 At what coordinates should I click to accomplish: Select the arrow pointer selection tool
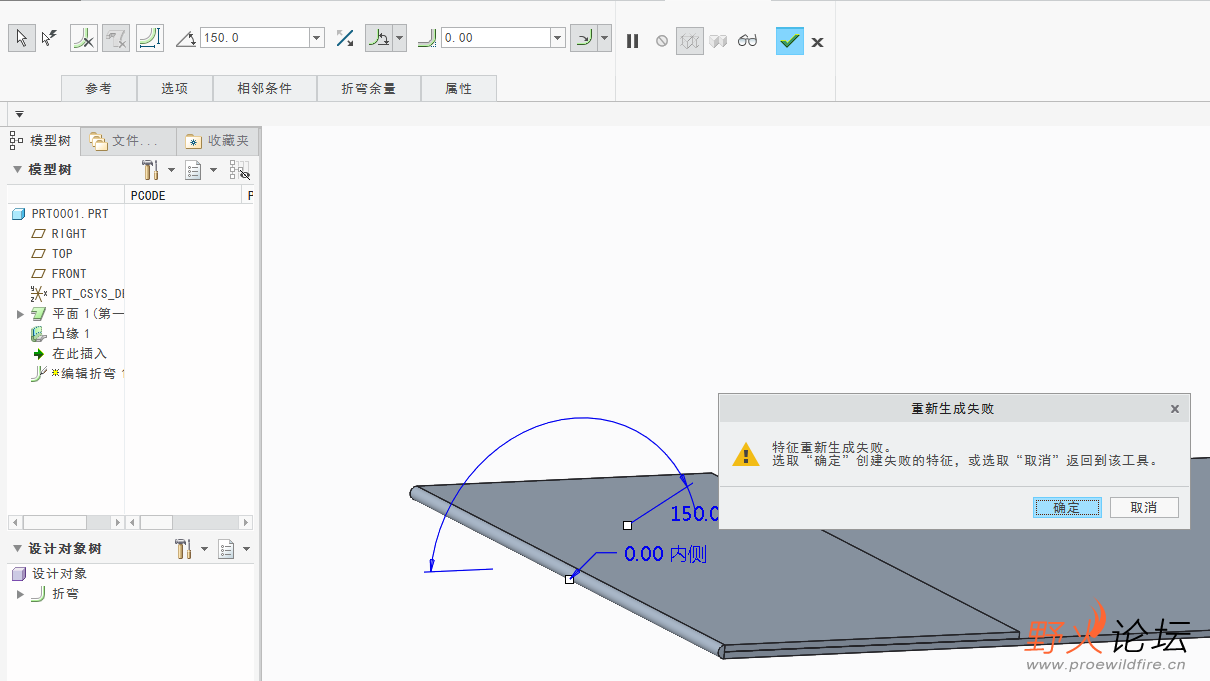click(x=21, y=39)
